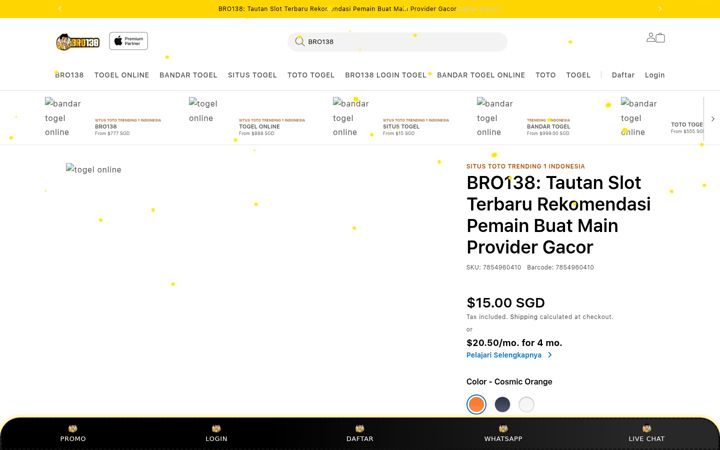Image resolution: width=720 pixels, height=450 pixels.
Task: Click SITUS TOTO TRENDING 1 INDONESIA label above title
Action: click(x=526, y=166)
